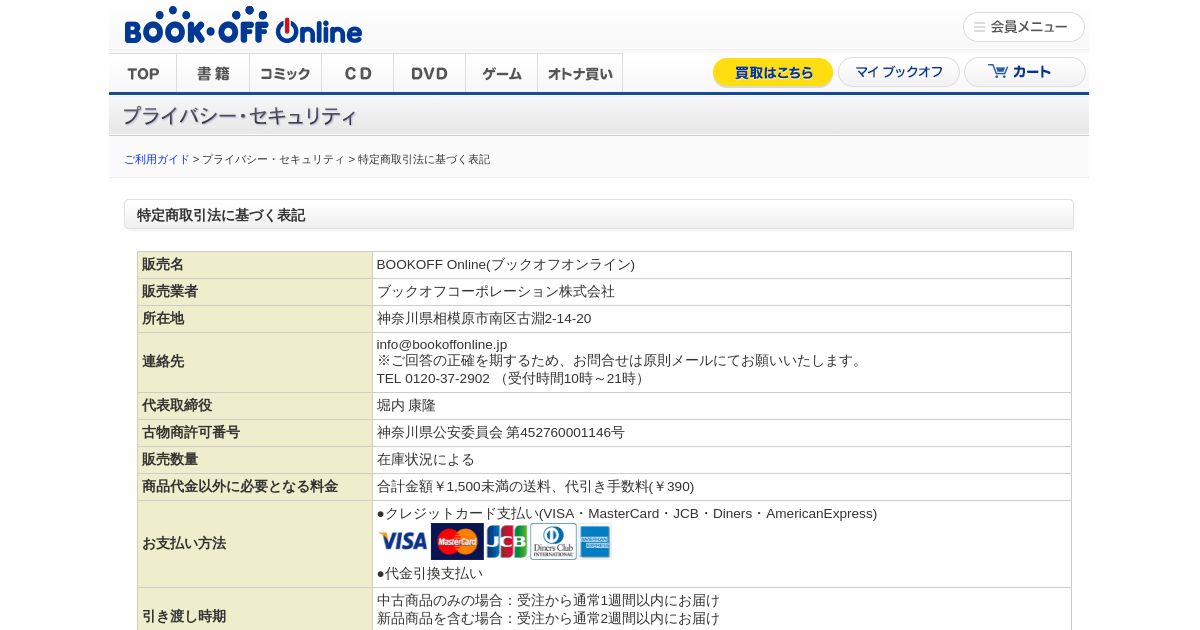Click the 古物商許可番号 row label
Image resolution: width=1200 pixels, height=630 pixels.
pos(255,433)
